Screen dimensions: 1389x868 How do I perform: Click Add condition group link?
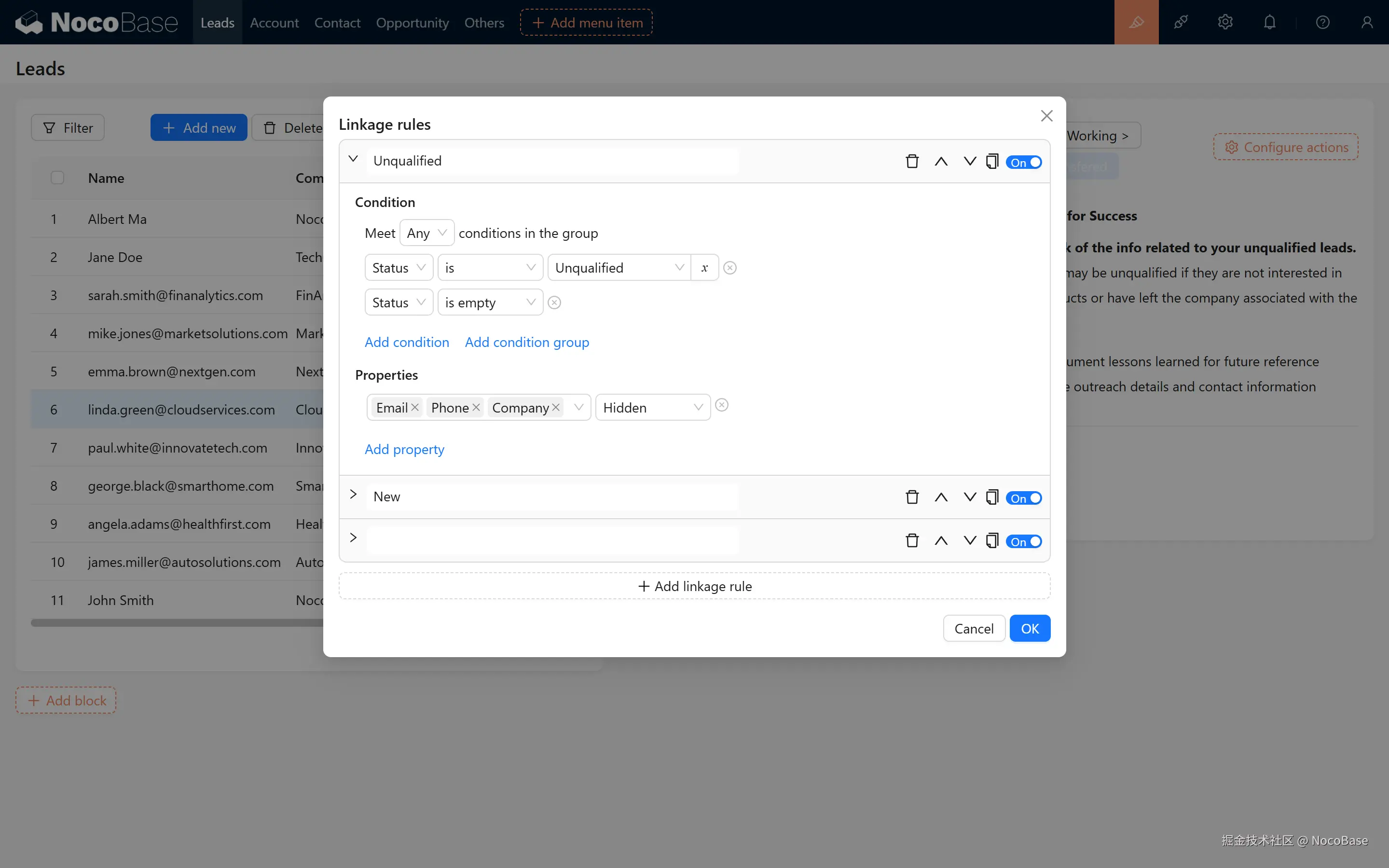pos(526,342)
